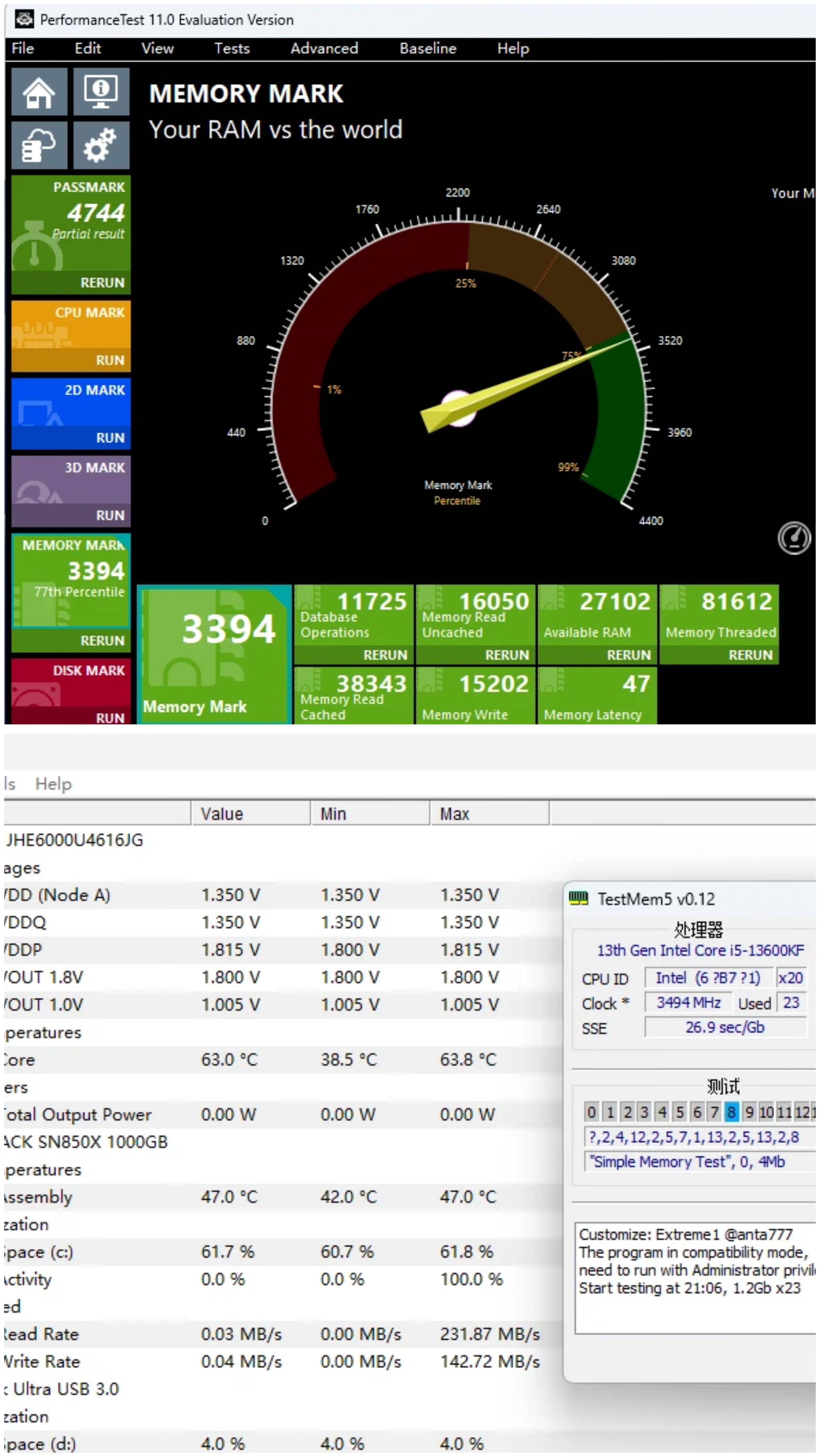
Task: Open the settings gears icon
Action: pyautogui.click(x=101, y=145)
